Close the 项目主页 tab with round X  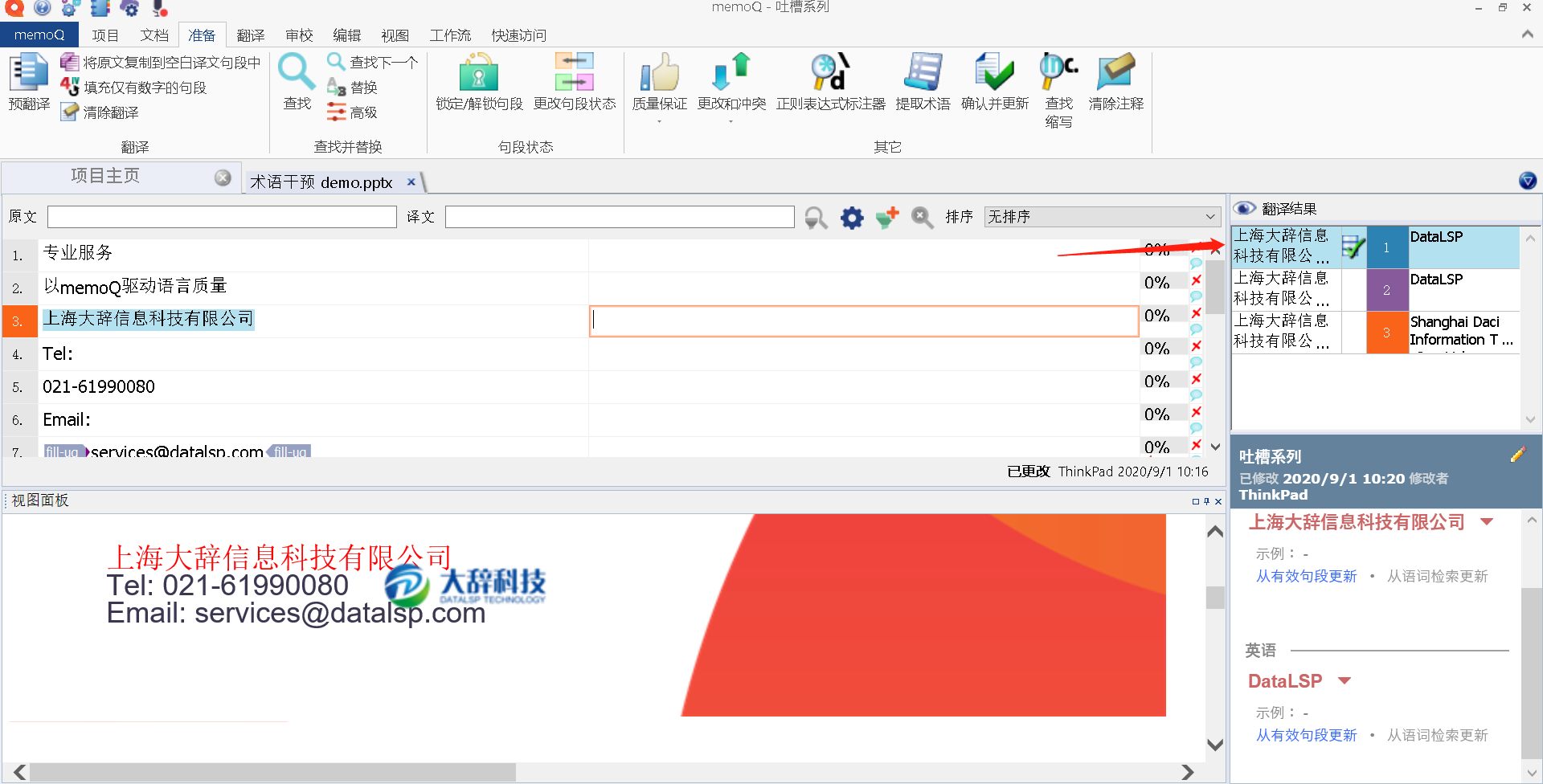click(223, 178)
